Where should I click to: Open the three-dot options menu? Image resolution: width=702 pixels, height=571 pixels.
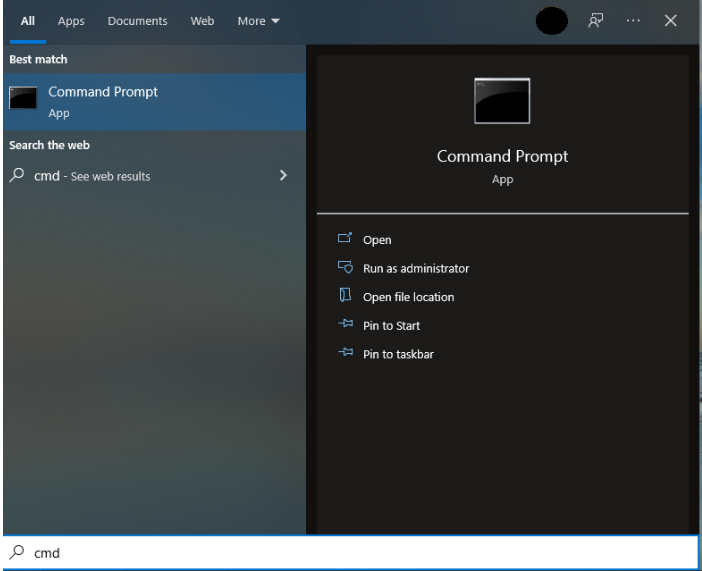click(x=633, y=21)
